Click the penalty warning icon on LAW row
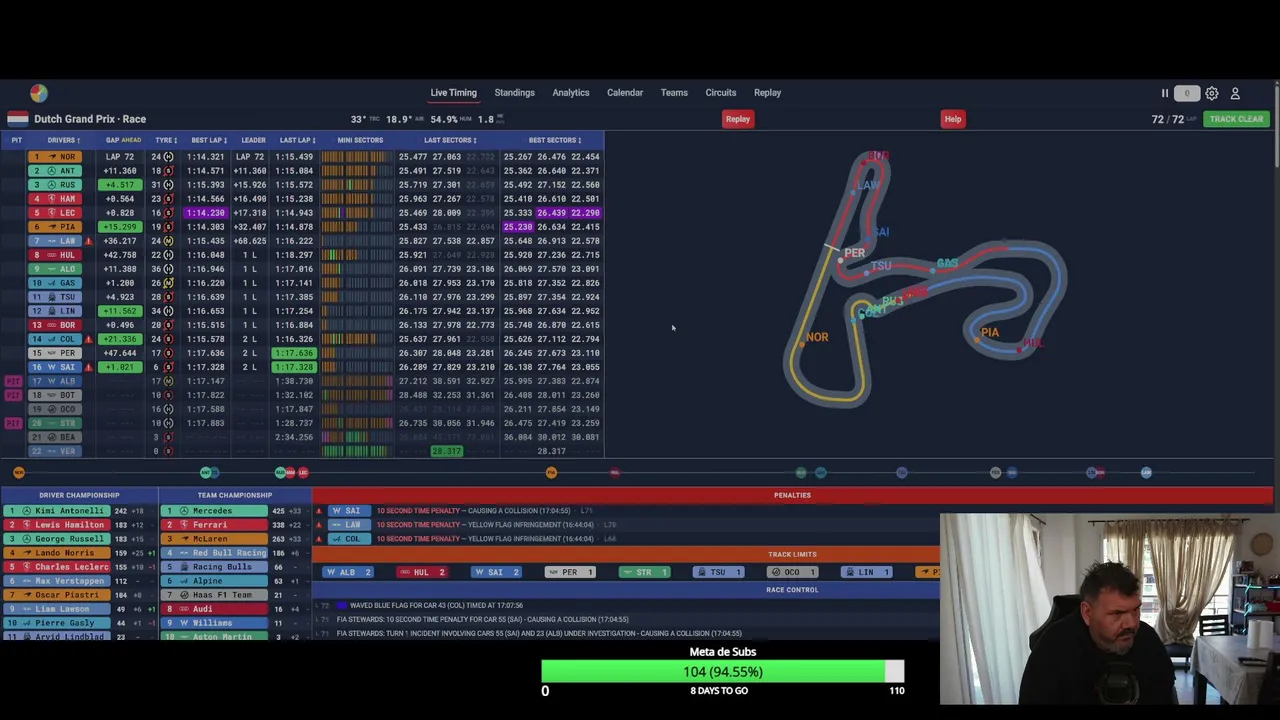Viewport: 1280px width, 720px height. (x=319, y=525)
